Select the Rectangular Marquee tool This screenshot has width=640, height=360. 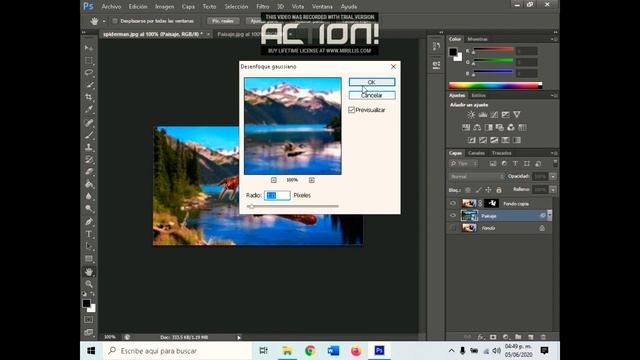(89, 60)
